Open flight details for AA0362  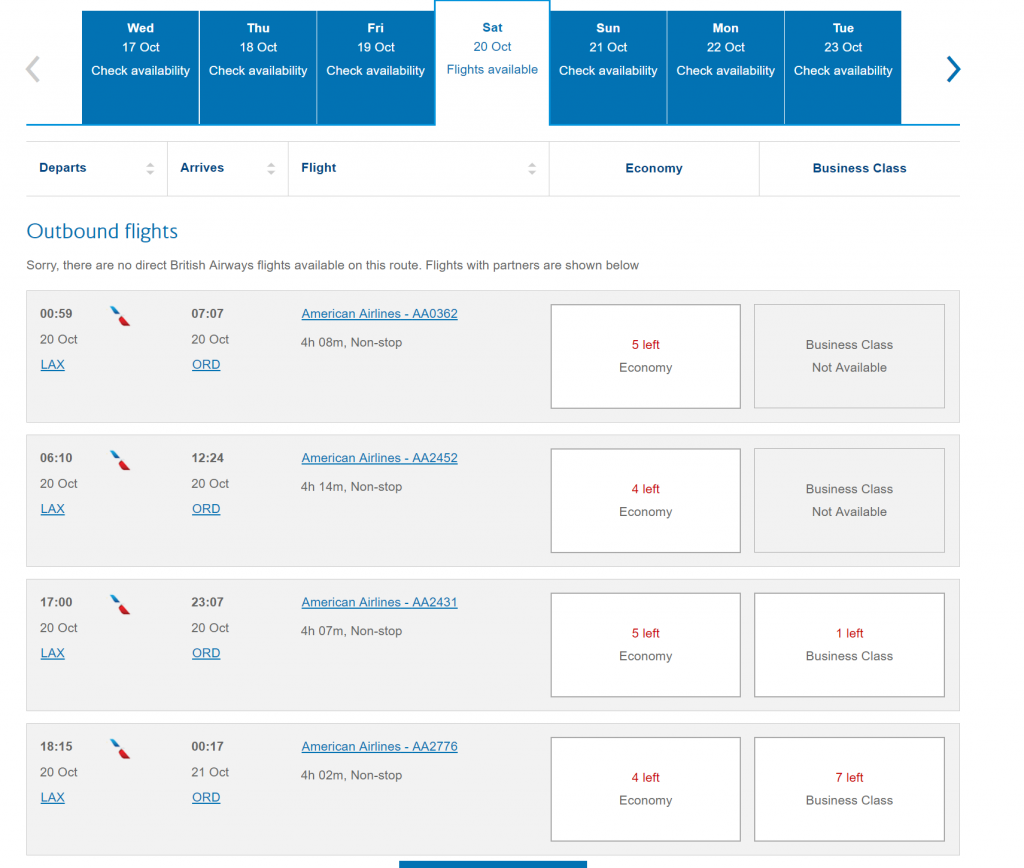[x=379, y=313]
